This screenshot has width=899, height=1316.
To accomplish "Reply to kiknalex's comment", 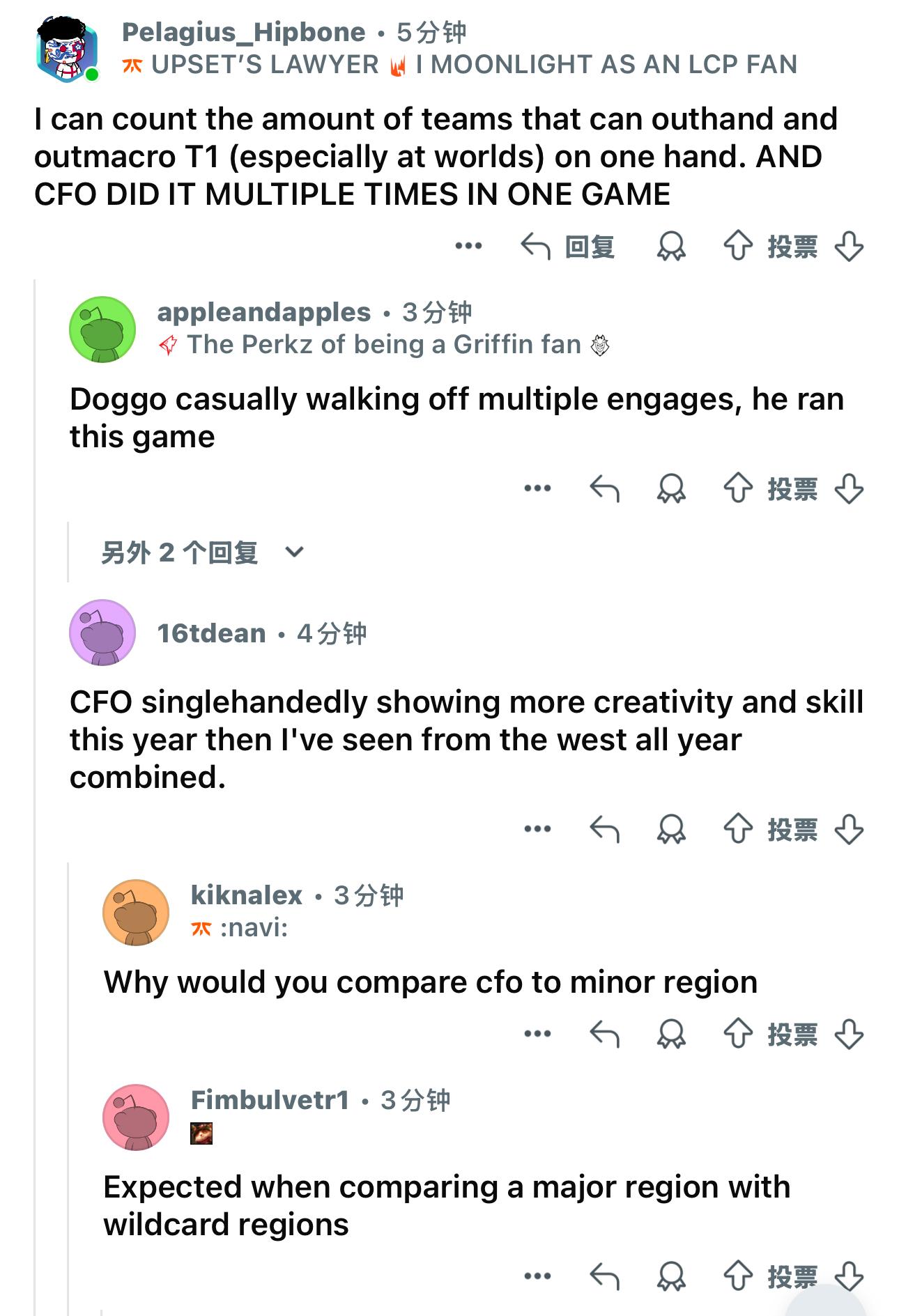I will tap(604, 1034).
